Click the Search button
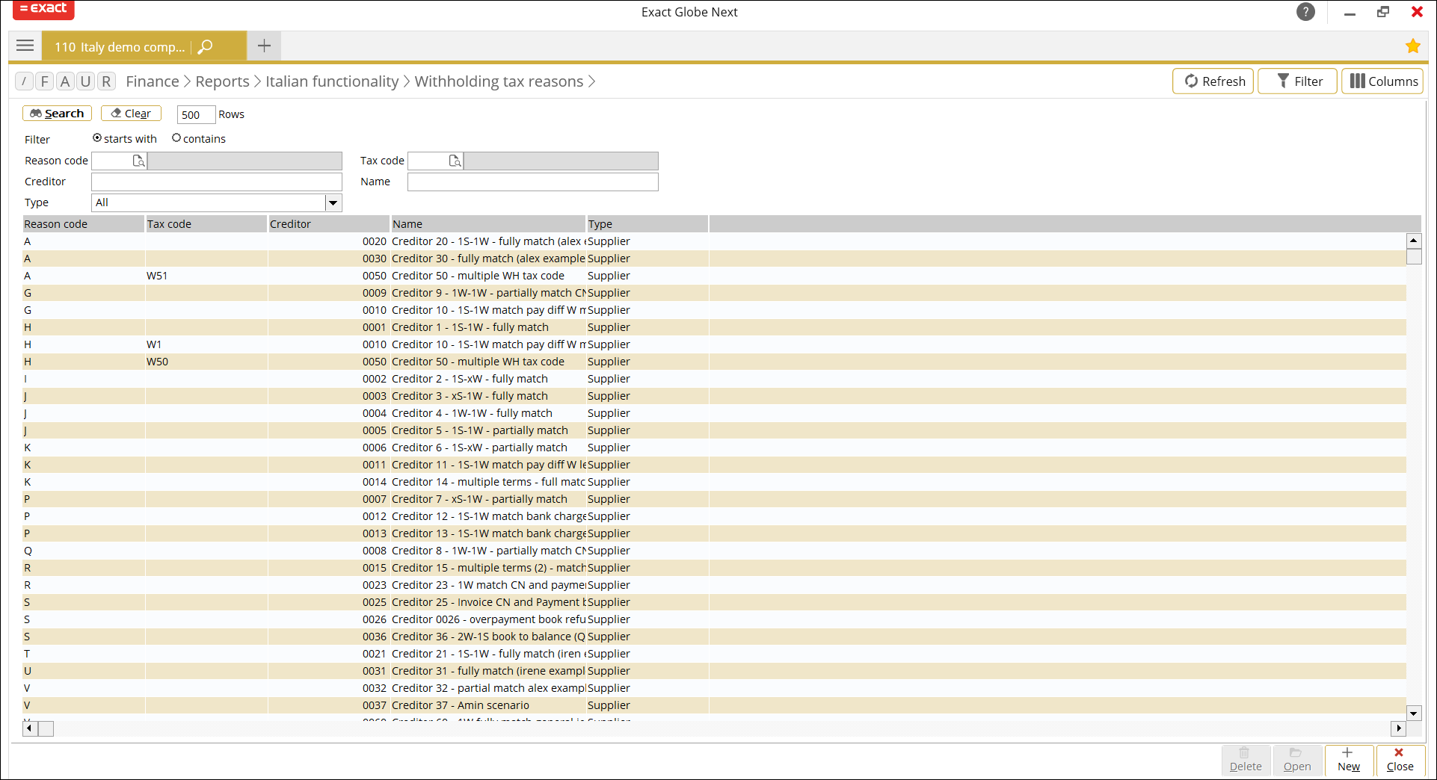Viewport: 1437px width, 780px height. (x=57, y=114)
